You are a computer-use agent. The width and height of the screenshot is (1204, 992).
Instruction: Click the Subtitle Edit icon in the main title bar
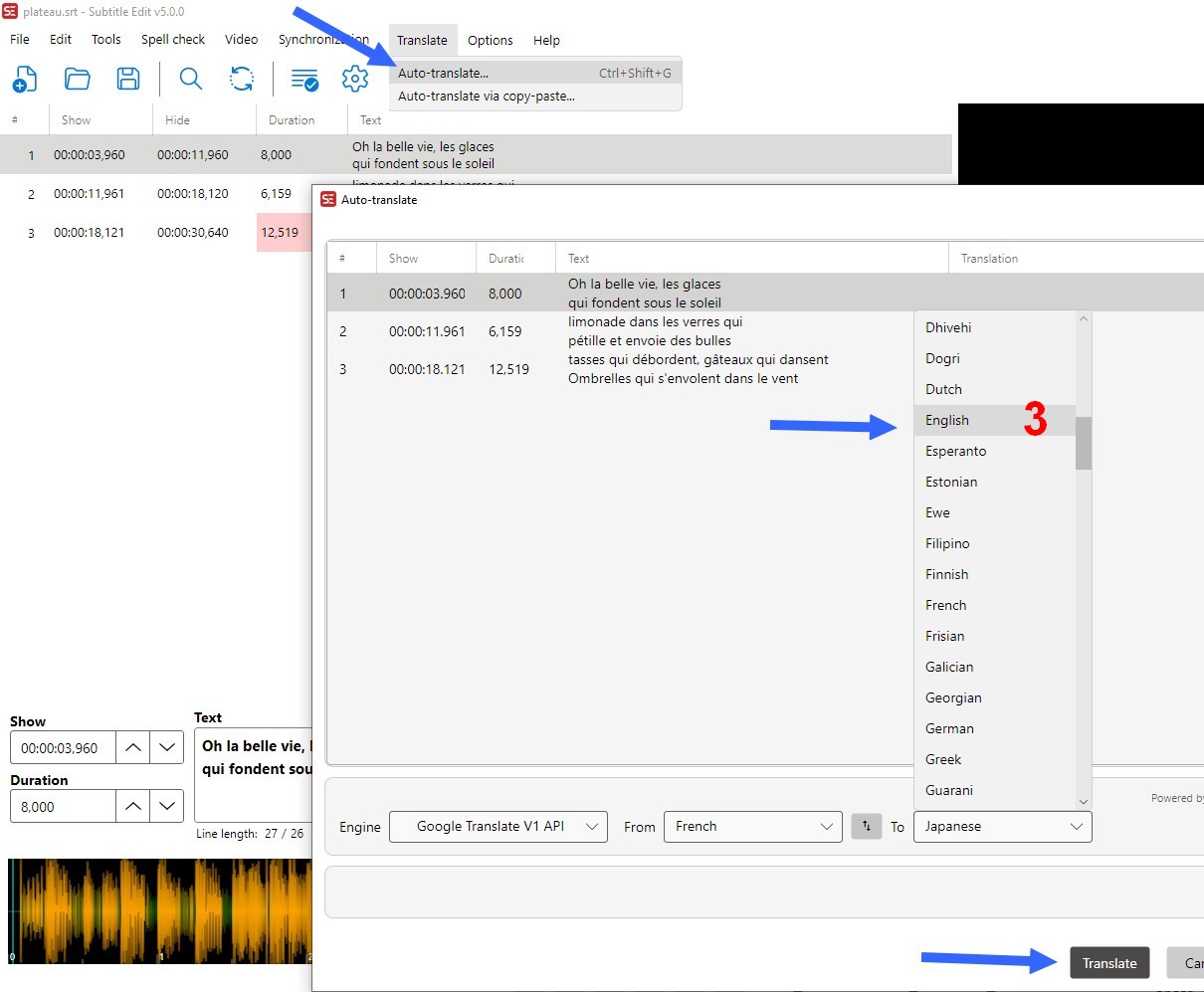(x=11, y=12)
